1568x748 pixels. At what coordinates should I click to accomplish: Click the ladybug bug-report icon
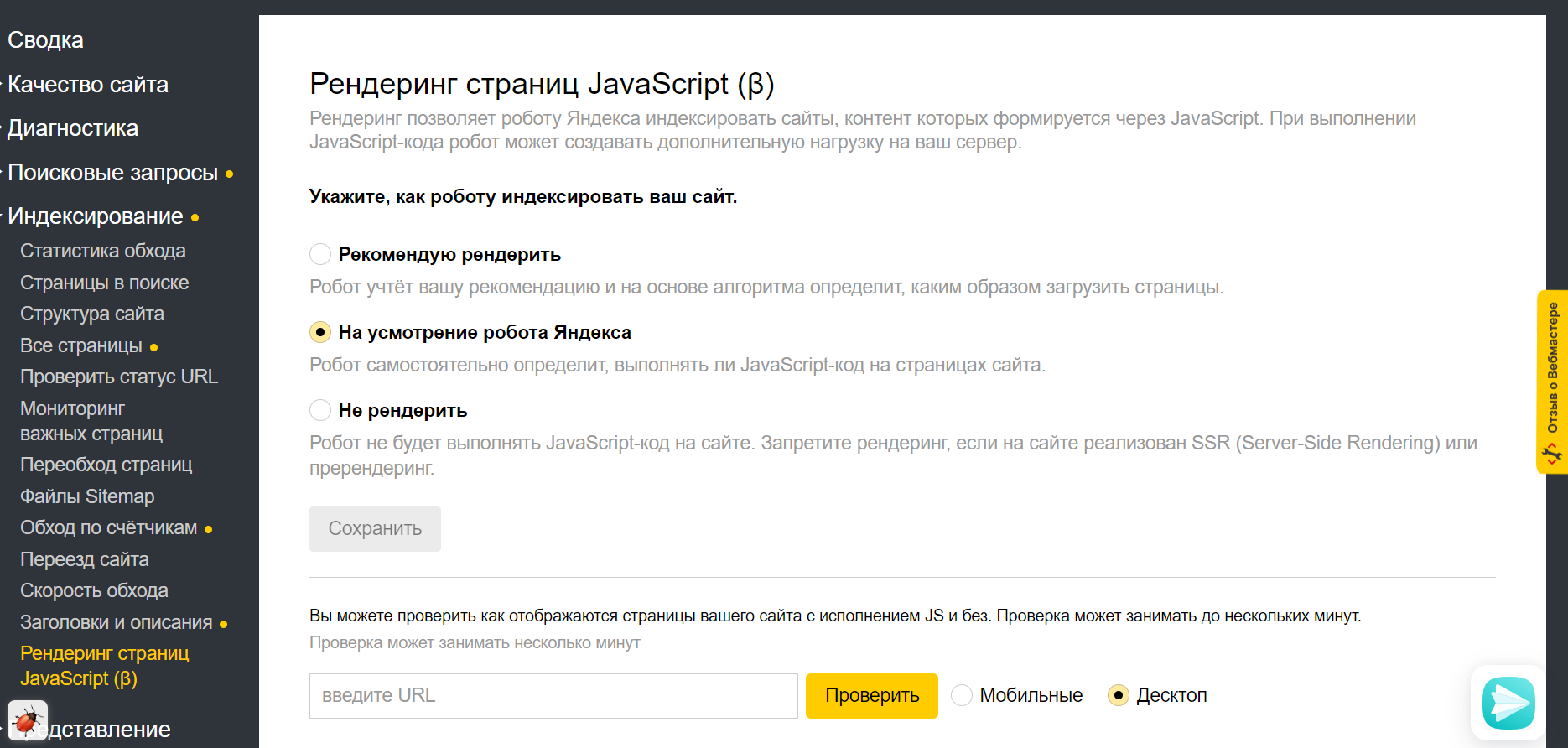coord(27,720)
